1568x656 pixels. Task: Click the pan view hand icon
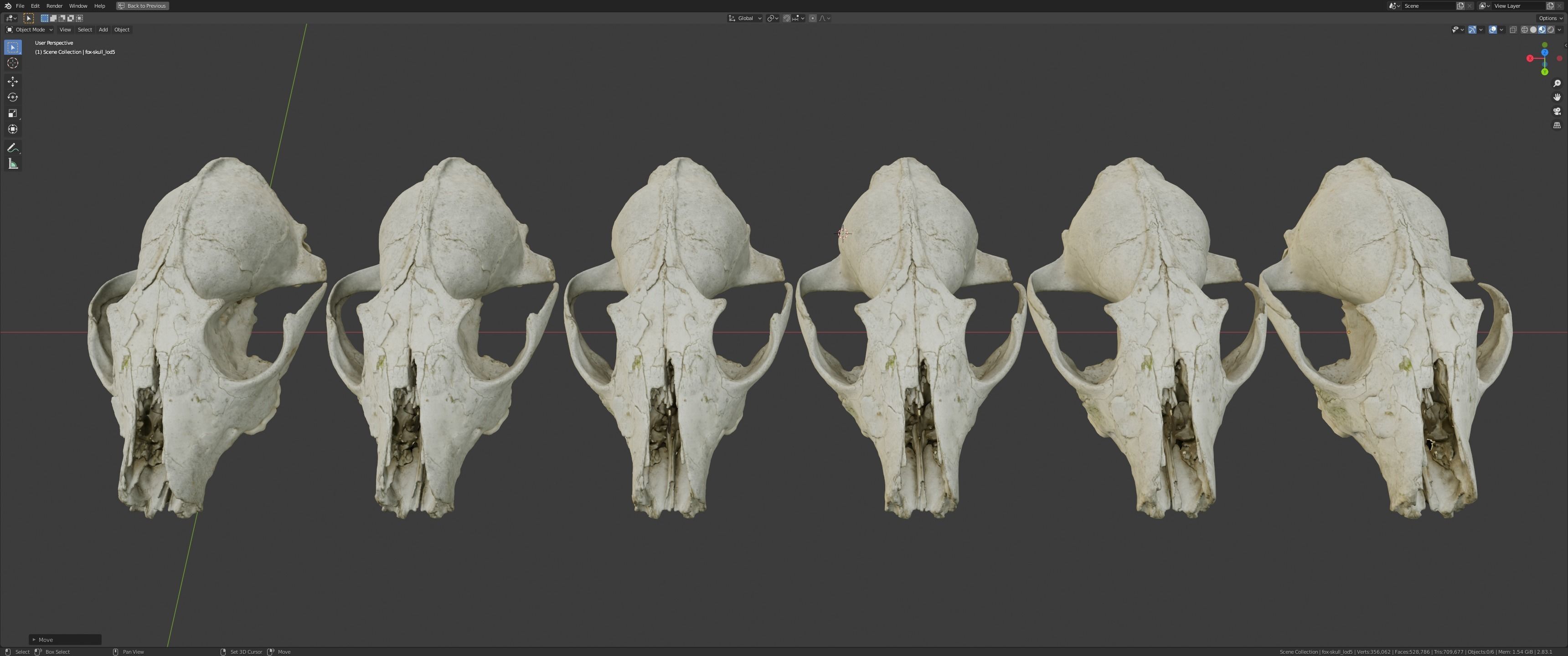pos(1557,98)
